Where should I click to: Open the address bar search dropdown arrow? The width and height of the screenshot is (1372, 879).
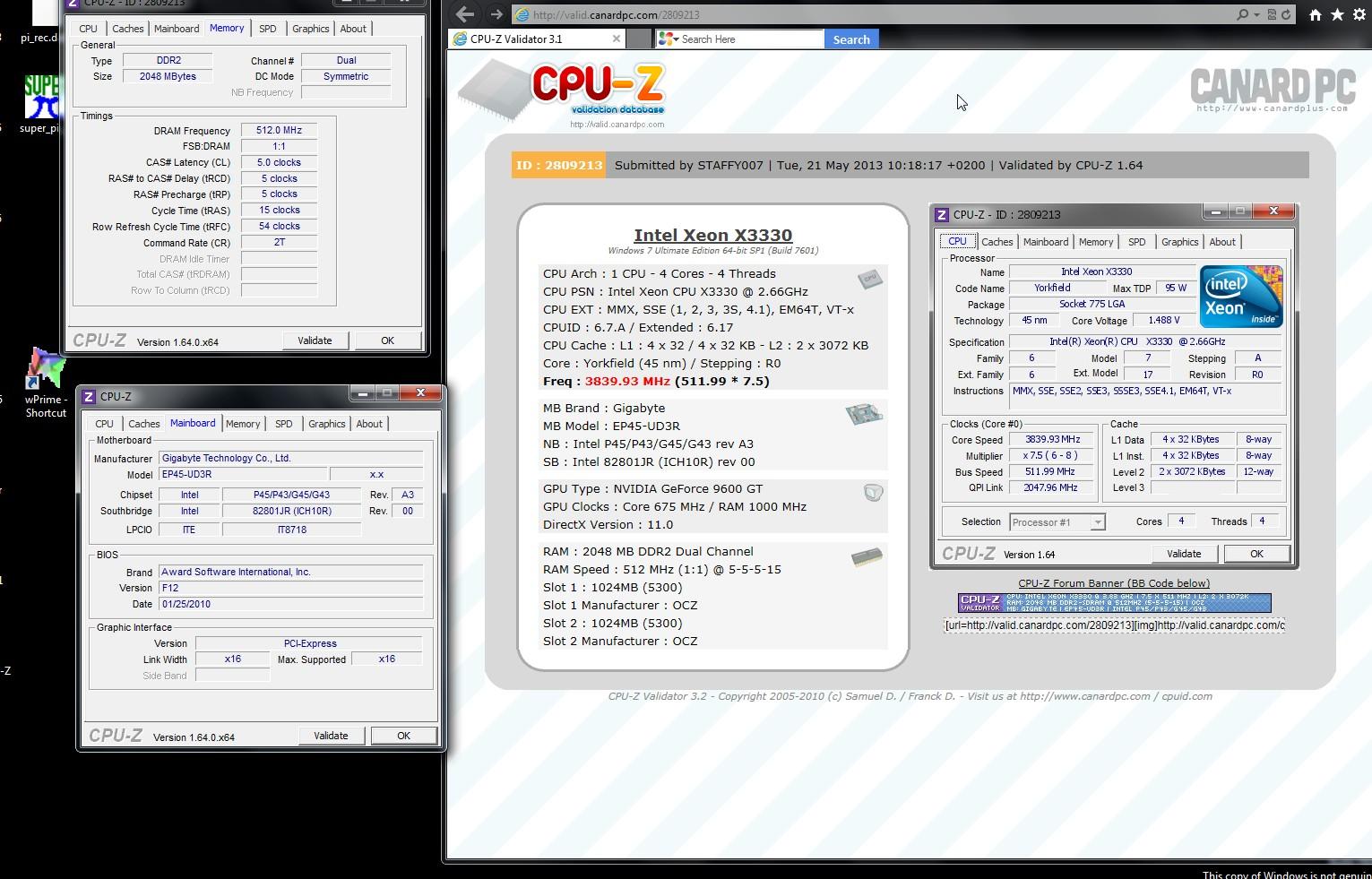[1256, 14]
